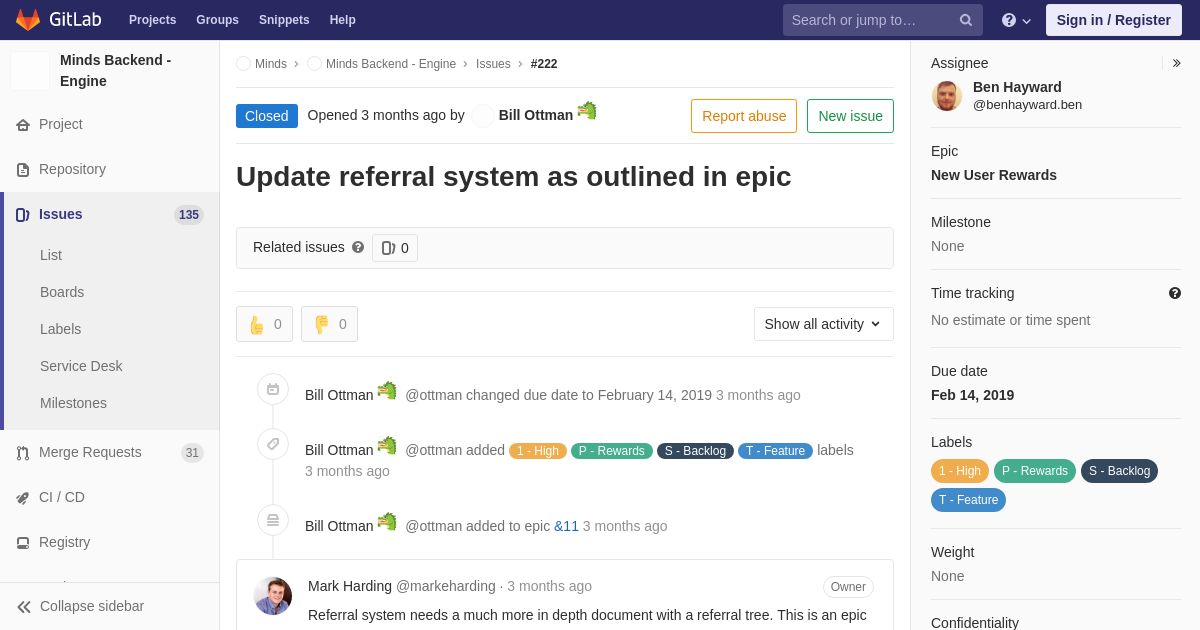Open the Snippets page
The width and height of the screenshot is (1200, 630).
pyautogui.click(x=284, y=20)
